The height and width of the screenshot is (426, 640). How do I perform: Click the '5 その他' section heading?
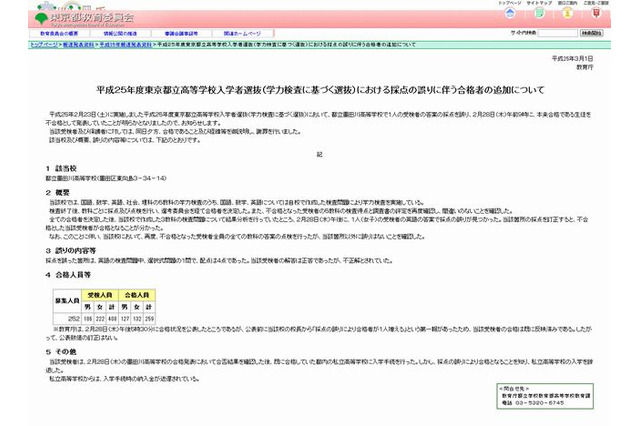(x=61, y=352)
